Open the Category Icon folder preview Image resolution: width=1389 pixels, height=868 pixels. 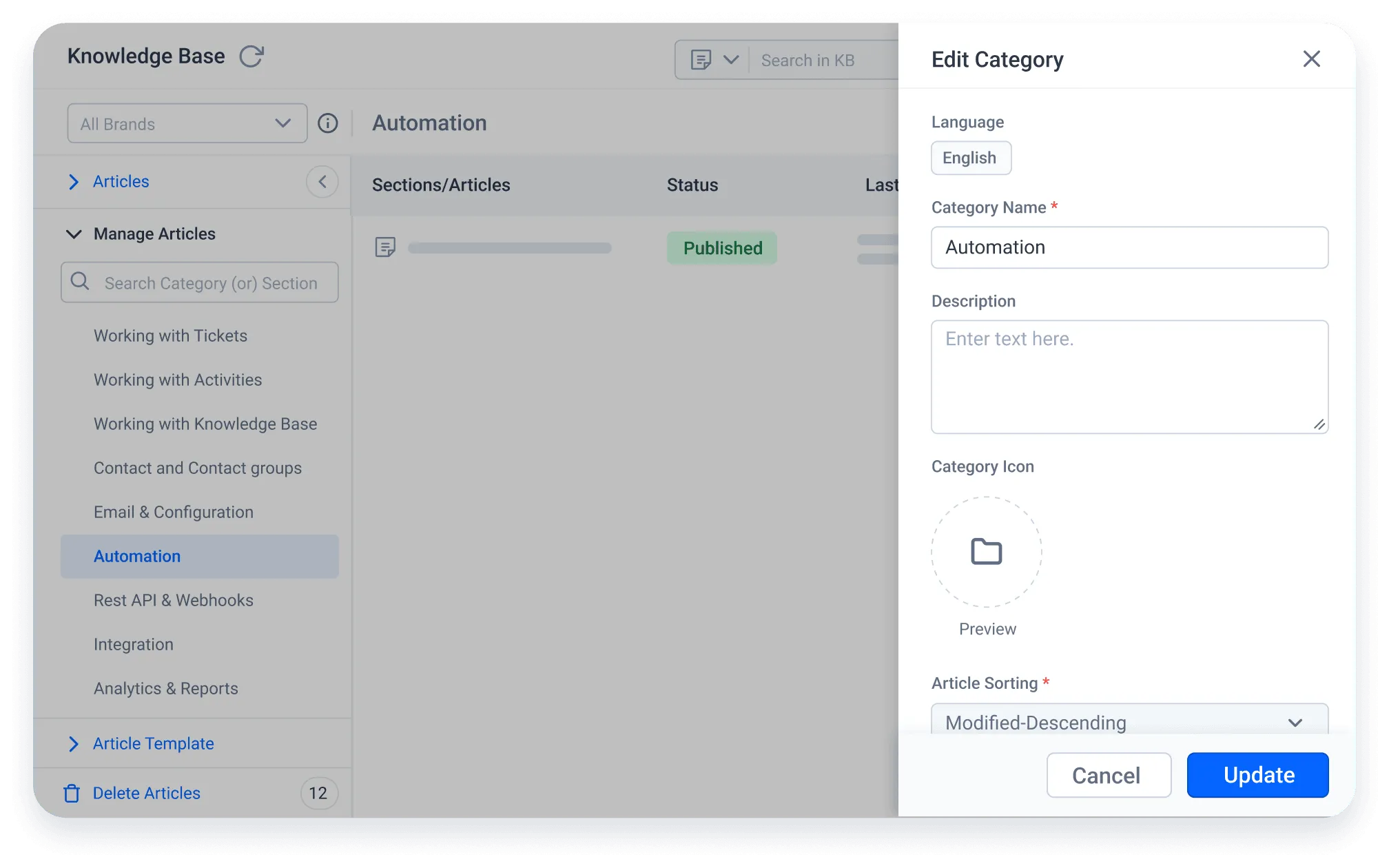pyautogui.click(x=987, y=552)
